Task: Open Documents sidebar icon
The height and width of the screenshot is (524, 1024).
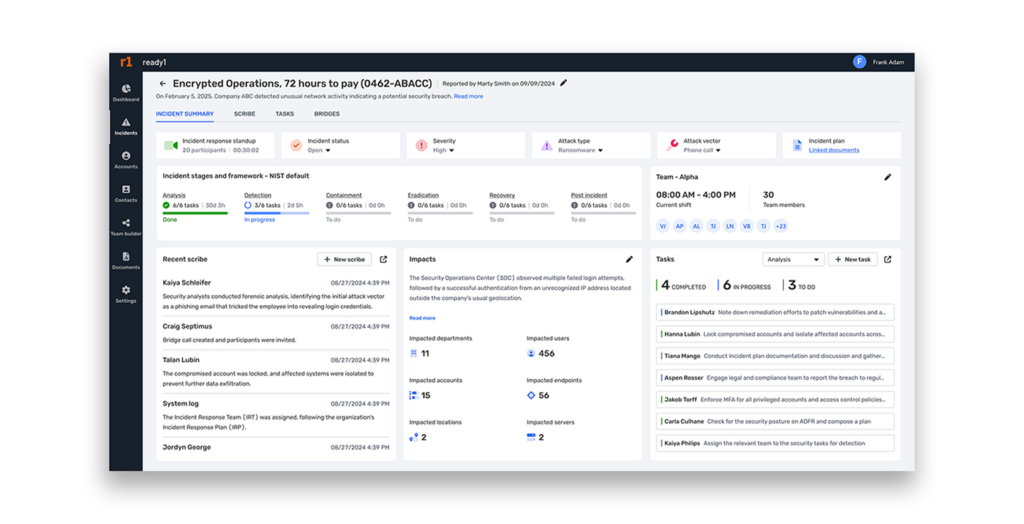Action: point(126,260)
